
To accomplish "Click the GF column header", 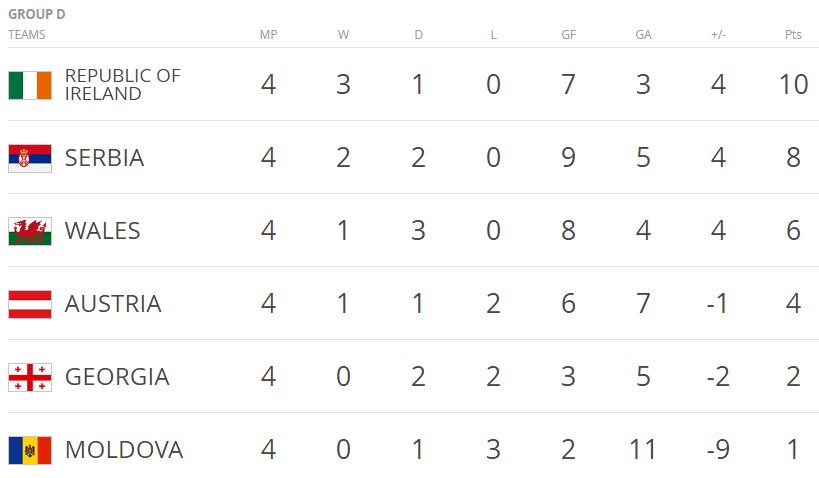I will pyautogui.click(x=568, y=34).
